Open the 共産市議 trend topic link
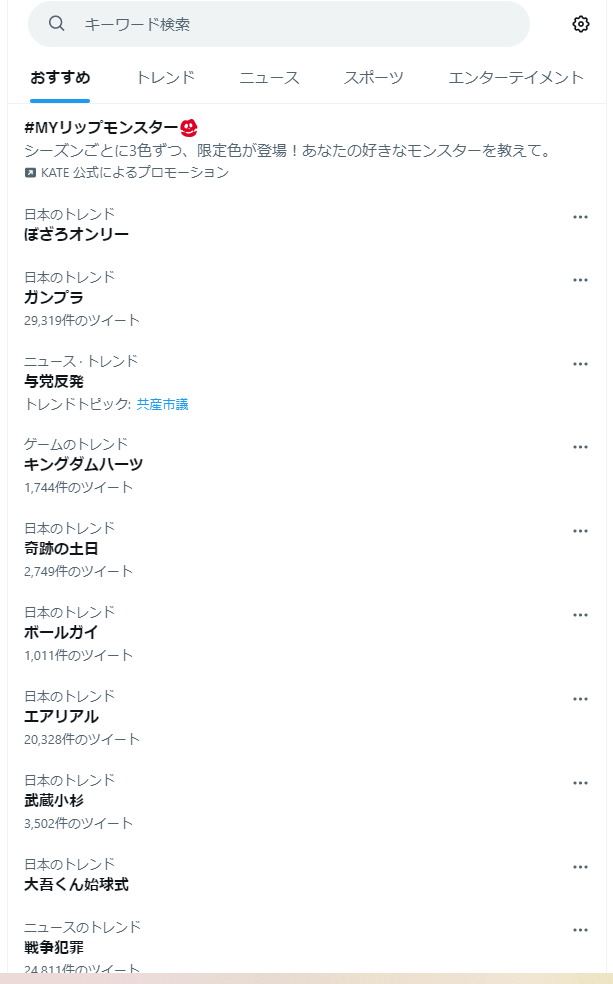Screen dimensions: 613x984 (x=162, y=404)
